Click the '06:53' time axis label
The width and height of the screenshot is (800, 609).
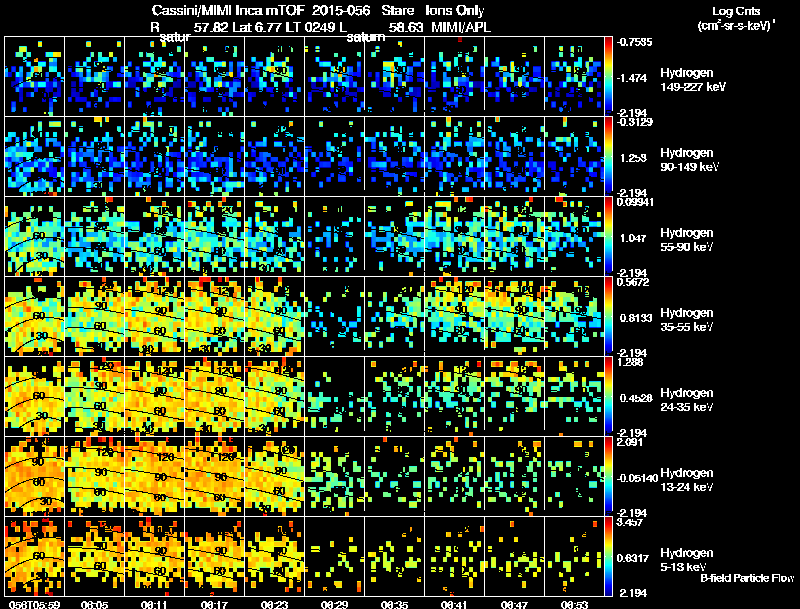574,605
